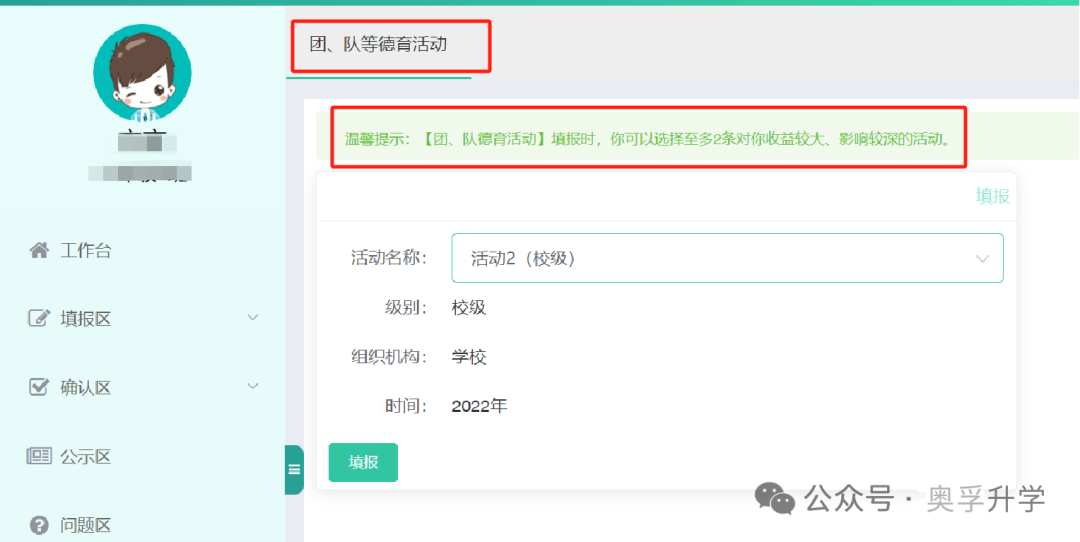The image size is (1080, 542).
Task: Select the 公示区 menu label
Action: (86, 457)
